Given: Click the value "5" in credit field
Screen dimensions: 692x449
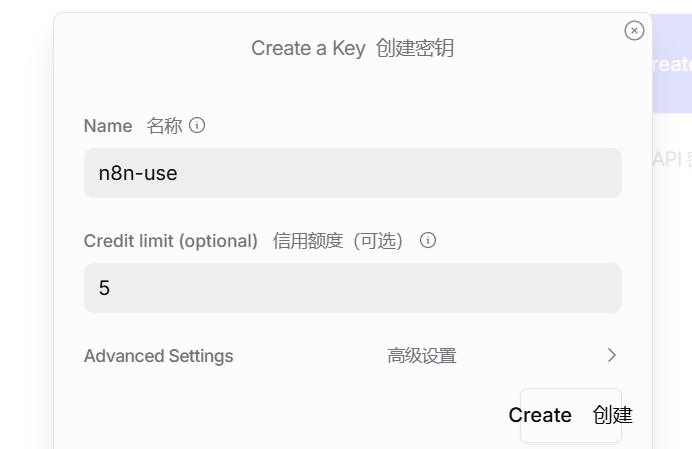Looking at the screenshot, I should pyautogui.click(x=104, y=288).
